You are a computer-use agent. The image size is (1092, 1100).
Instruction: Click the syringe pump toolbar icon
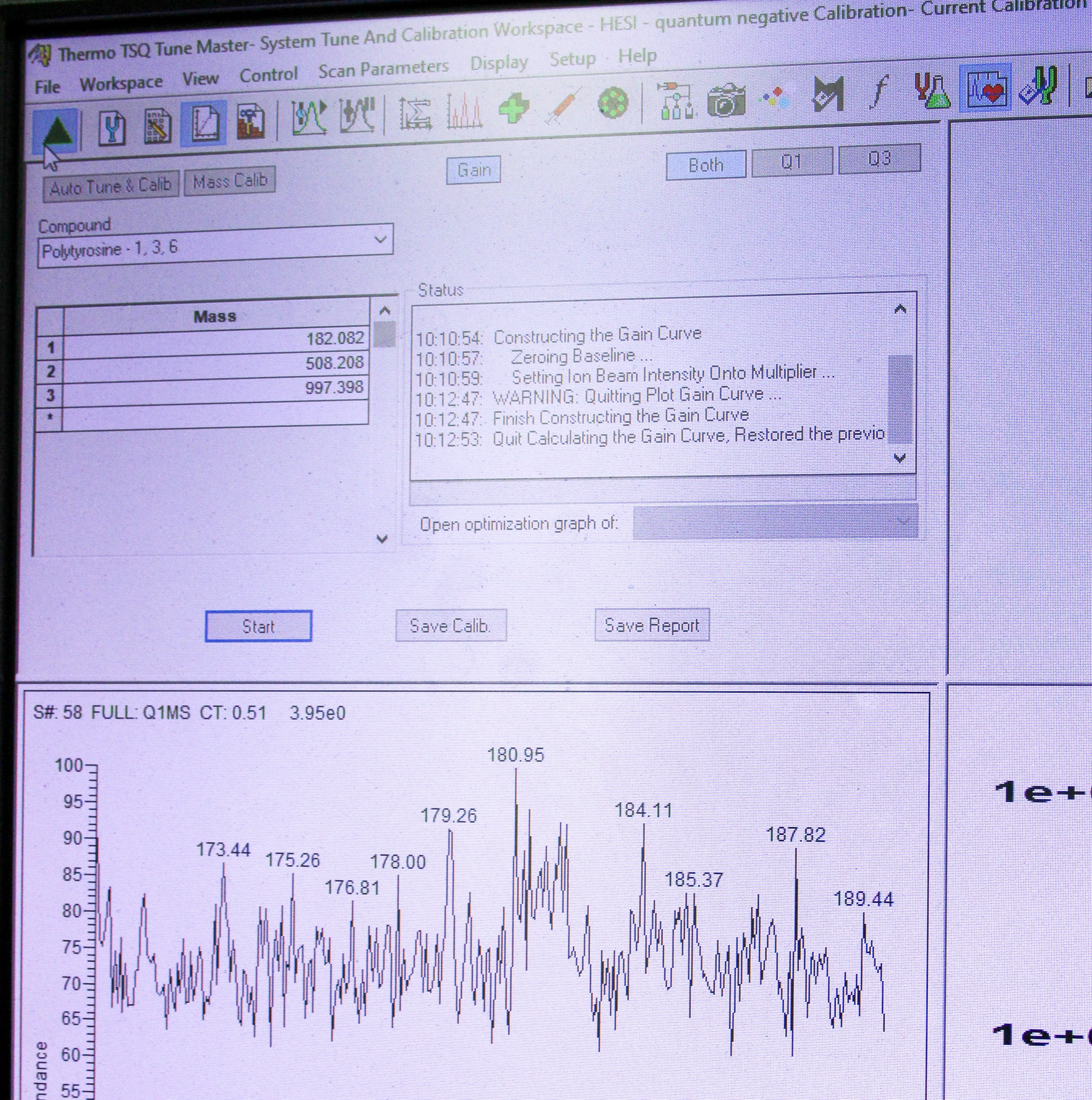pyautogui.click(x=563, y=106)
